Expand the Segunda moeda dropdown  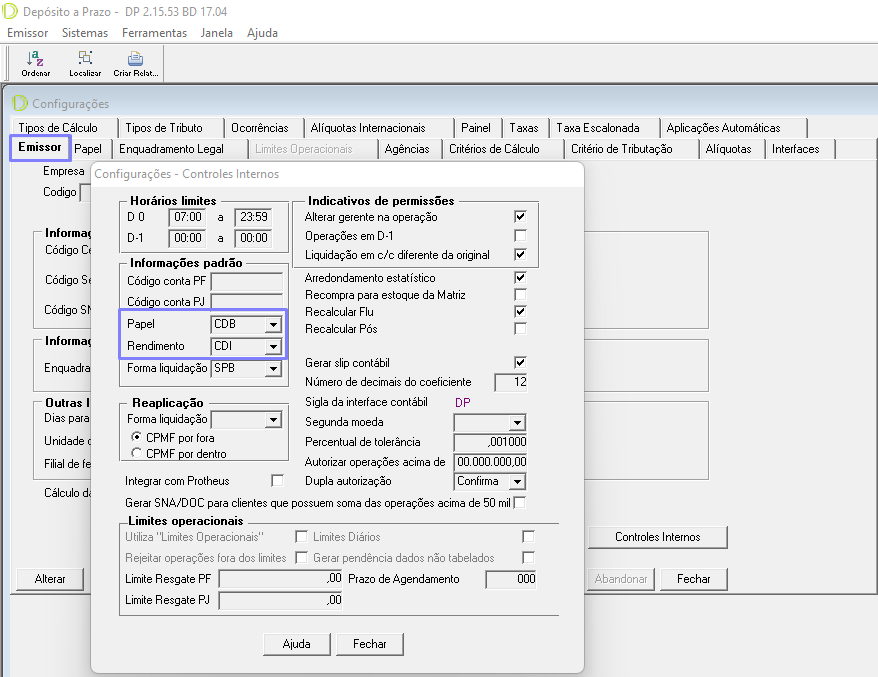516,423
